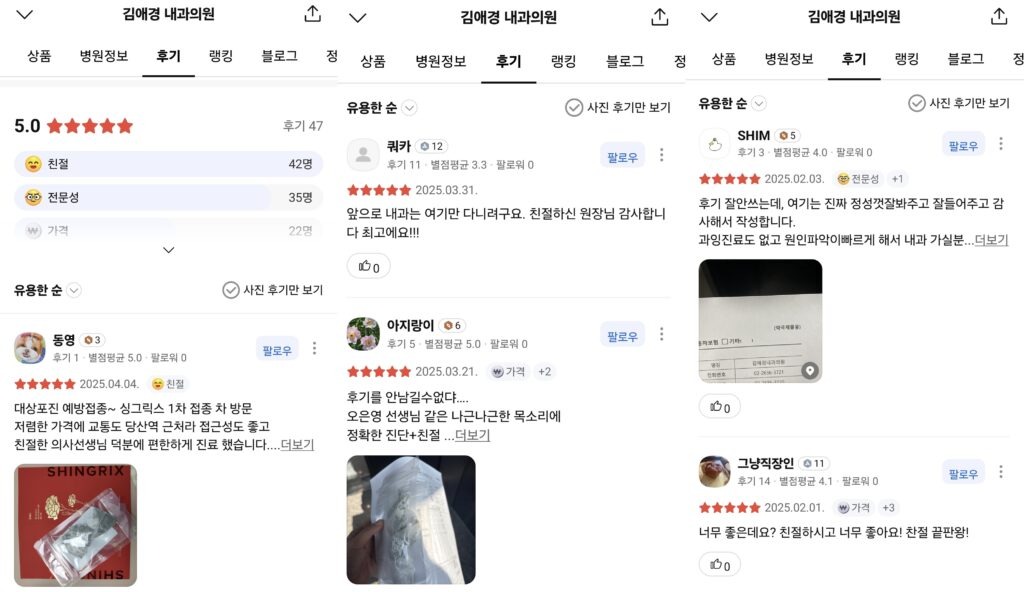Screen dimensions: 1024x592
Task: Open more options for 쿼카's review
Action: tap(662, 155)
